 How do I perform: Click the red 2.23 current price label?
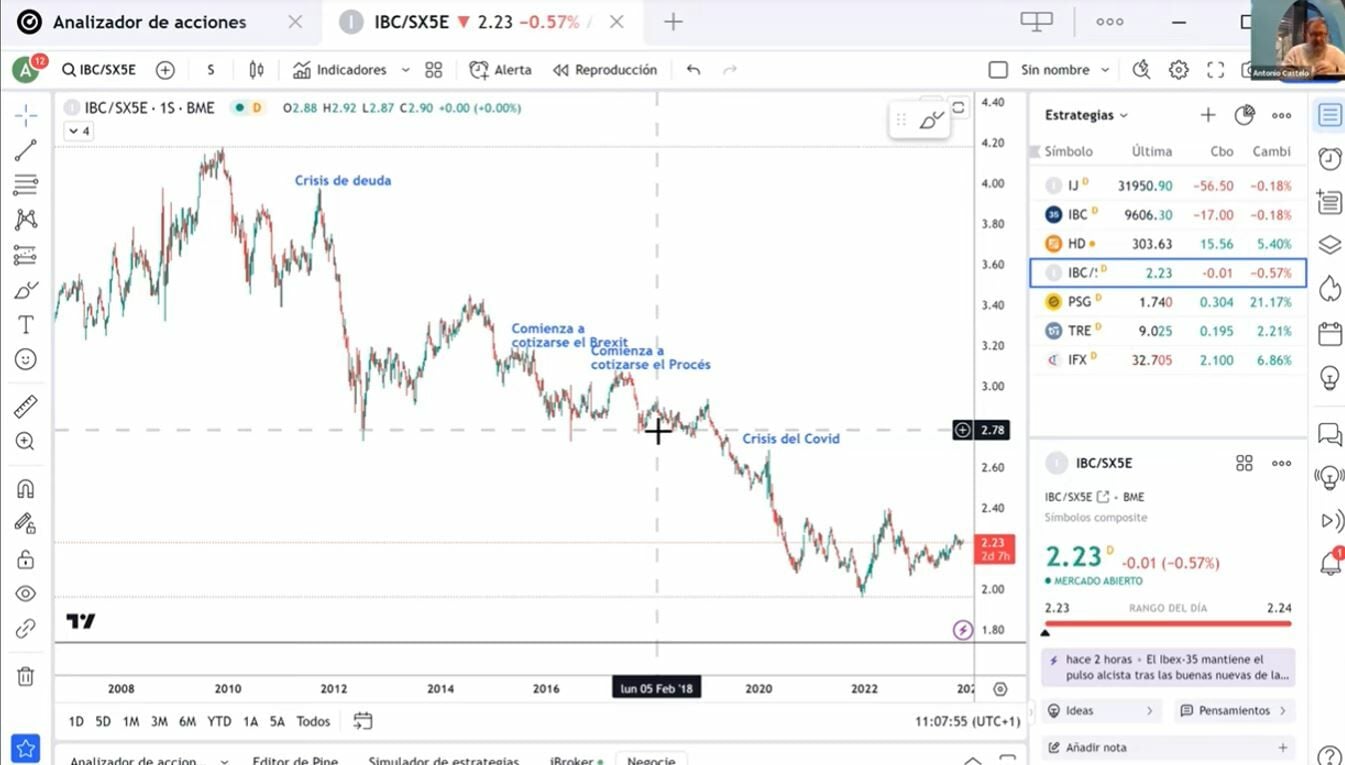(x=994, y=548)
